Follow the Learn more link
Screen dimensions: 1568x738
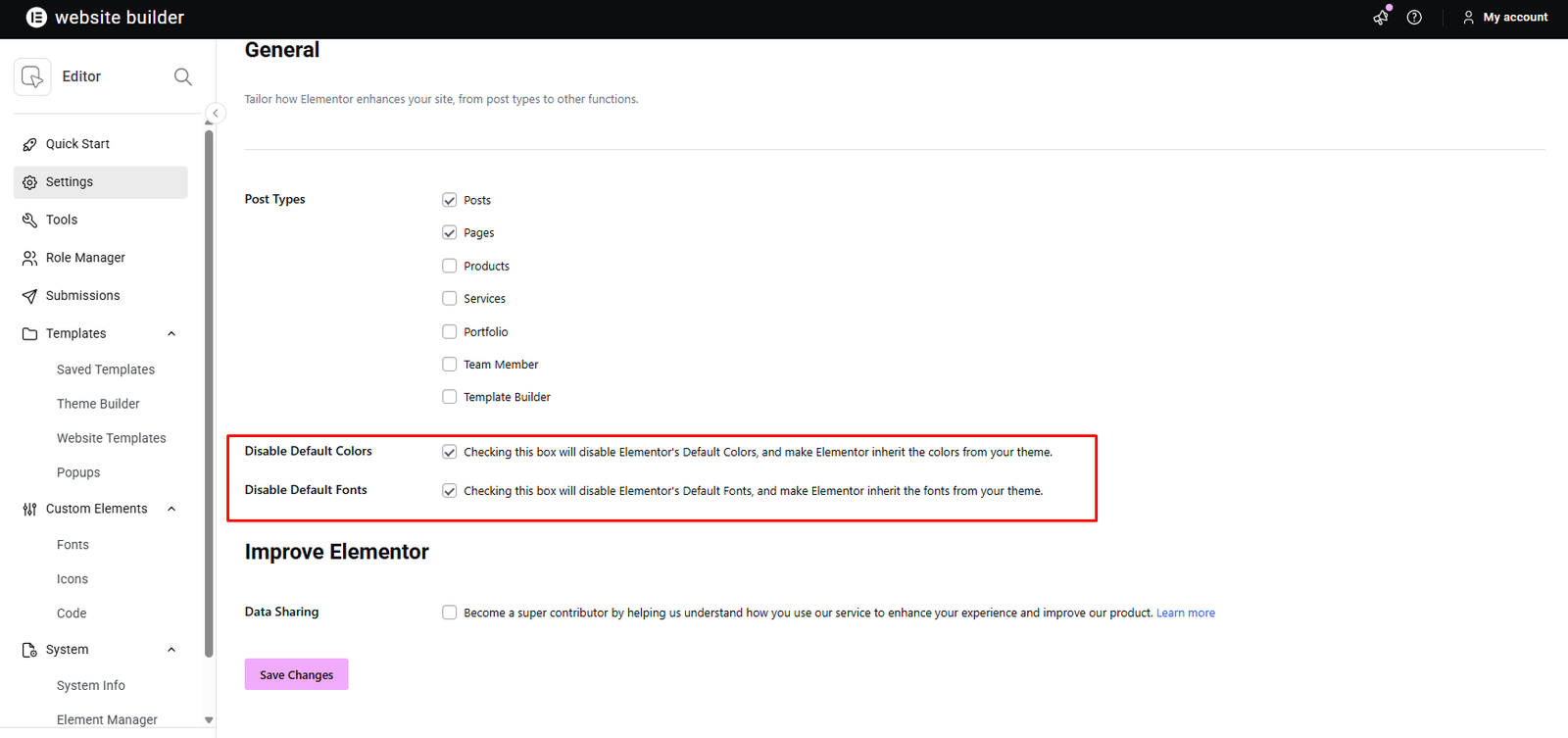coord(1185,614)
